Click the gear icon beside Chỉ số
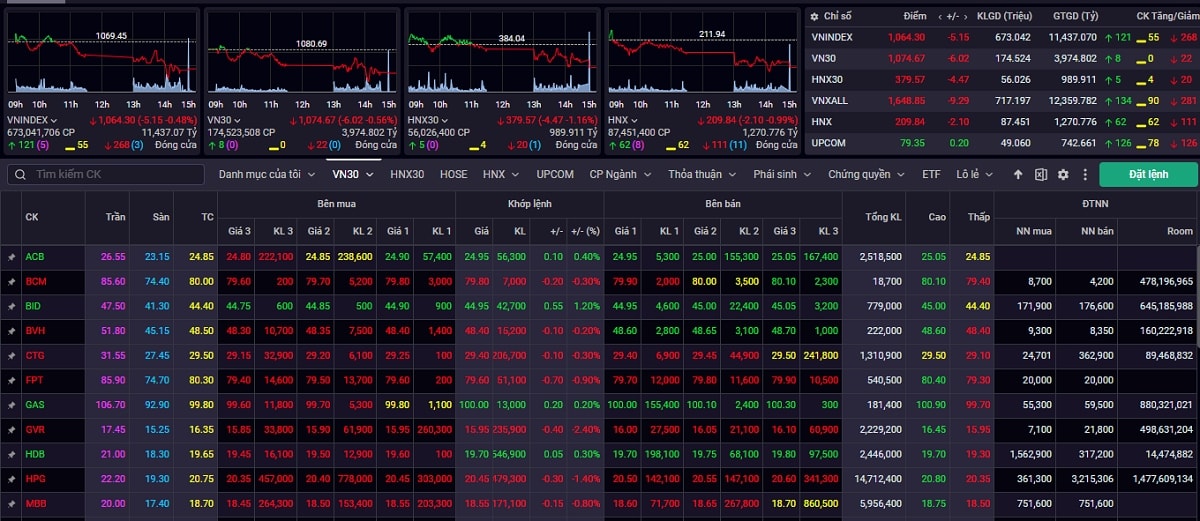This screenshot has height=521, width=1200. click(814, 16)
